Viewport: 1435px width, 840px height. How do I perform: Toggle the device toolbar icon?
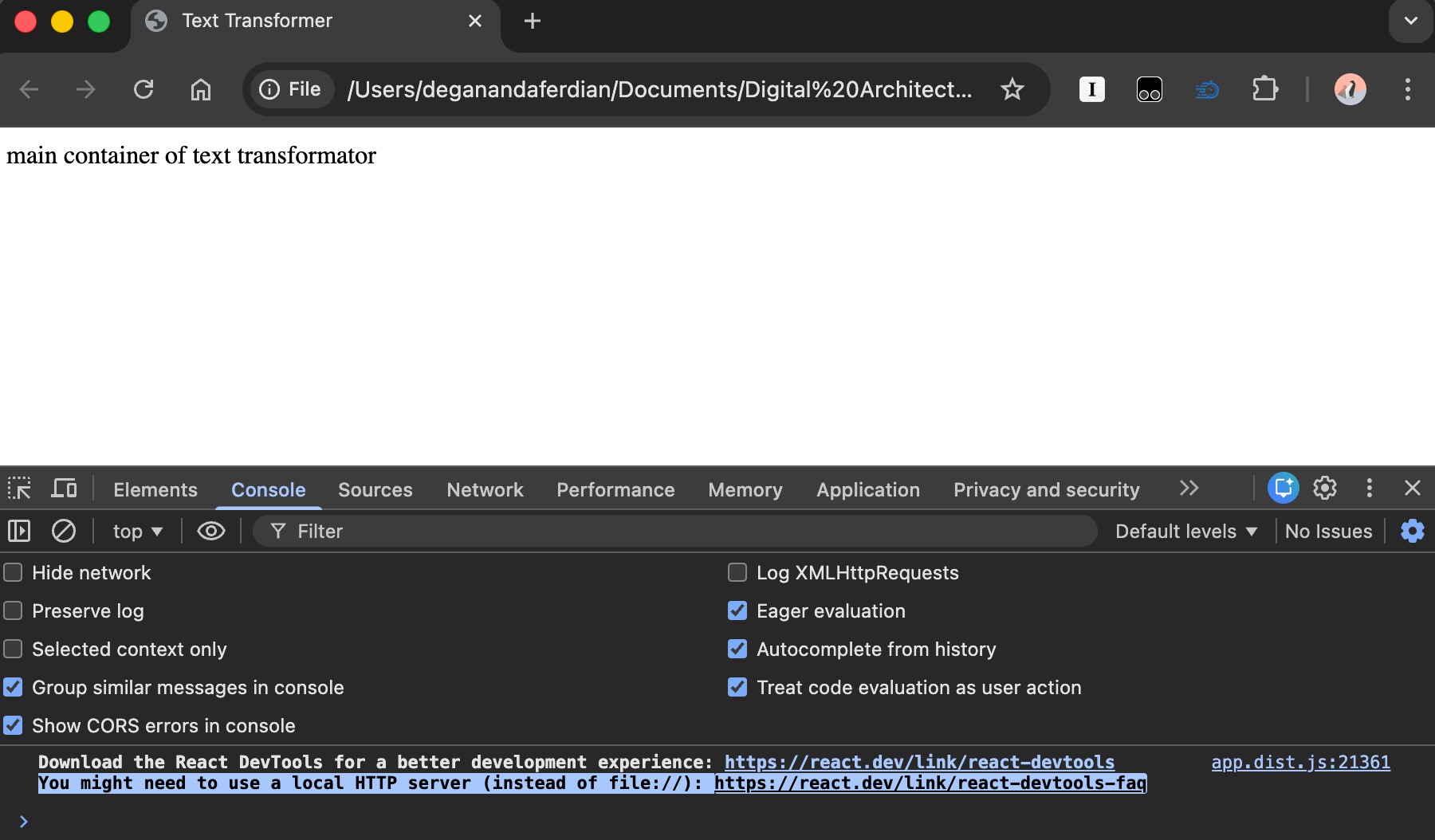(x=64, y=489)
